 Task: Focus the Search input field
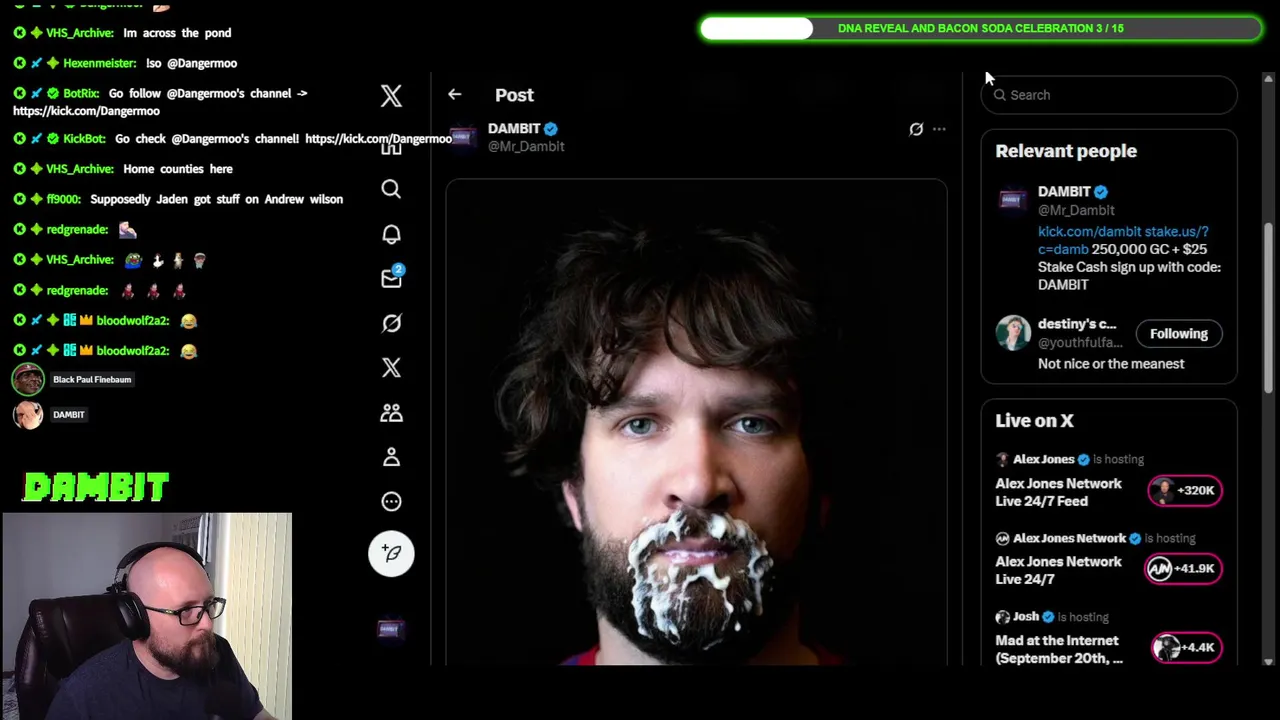[x=1110, y=95]
